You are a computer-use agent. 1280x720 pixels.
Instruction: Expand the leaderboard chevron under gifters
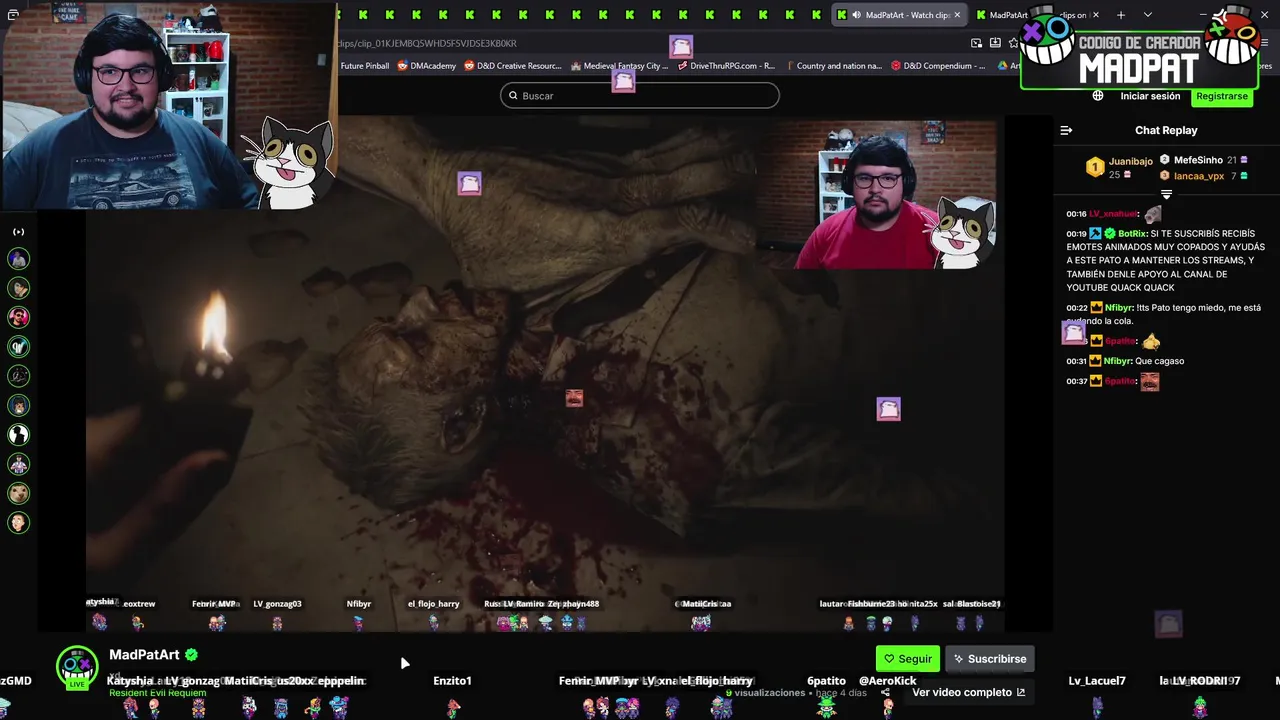1166,194
